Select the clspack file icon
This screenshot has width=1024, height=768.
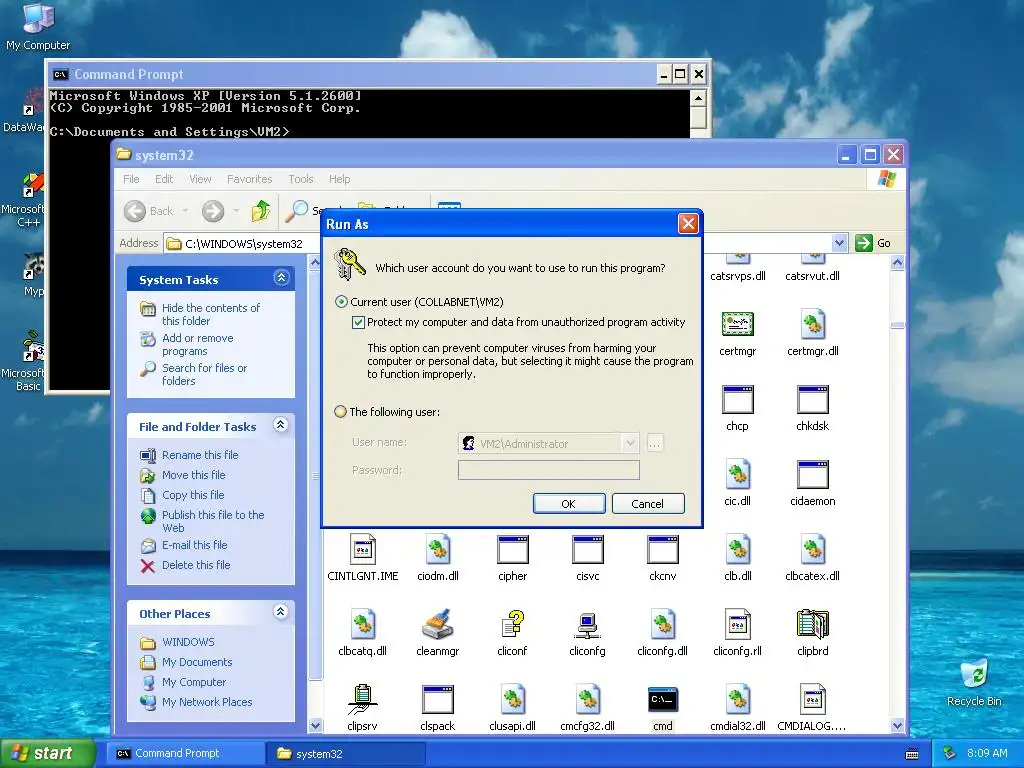click(438, 699)
